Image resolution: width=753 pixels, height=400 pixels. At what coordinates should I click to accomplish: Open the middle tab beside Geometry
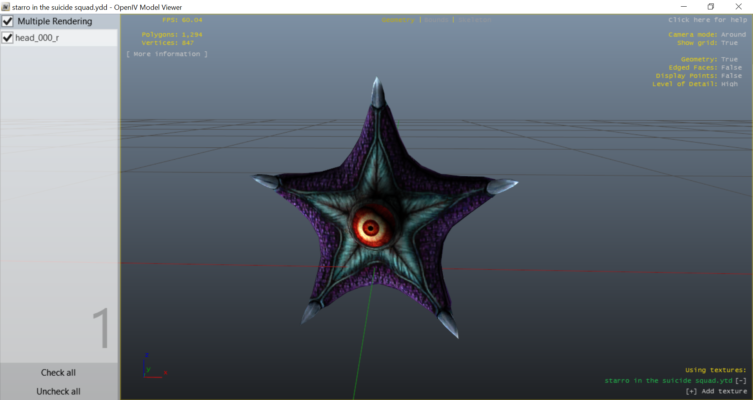pos(436,19)
